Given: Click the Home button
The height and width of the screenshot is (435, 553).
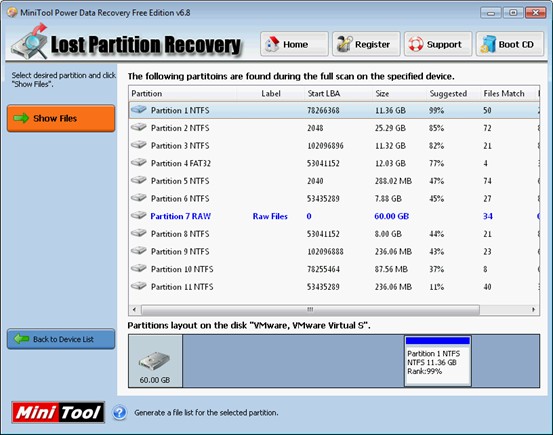Looking at the screenshot, I should point(294,44).
